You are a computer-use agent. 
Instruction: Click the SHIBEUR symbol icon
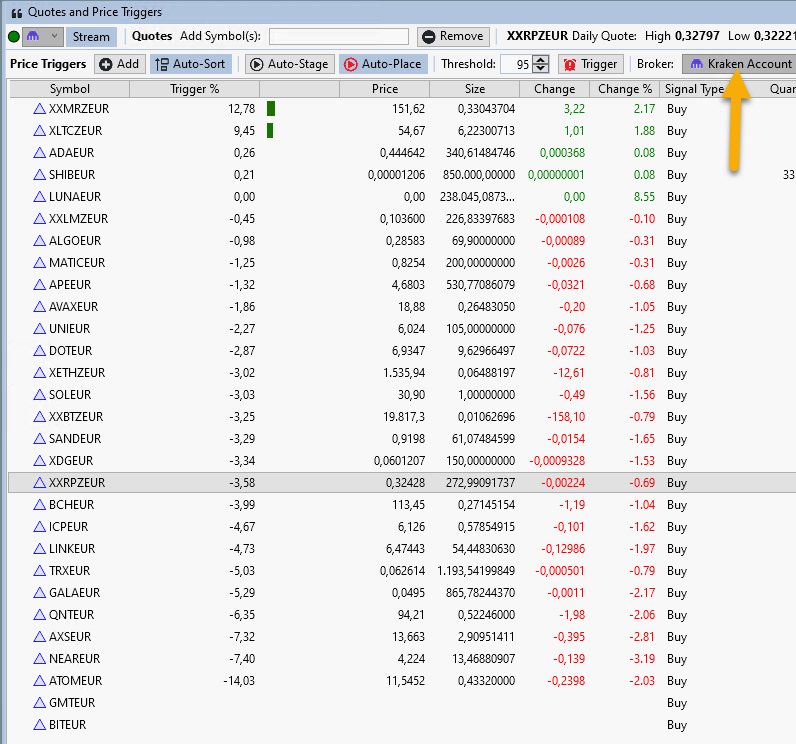pos(39,175)
